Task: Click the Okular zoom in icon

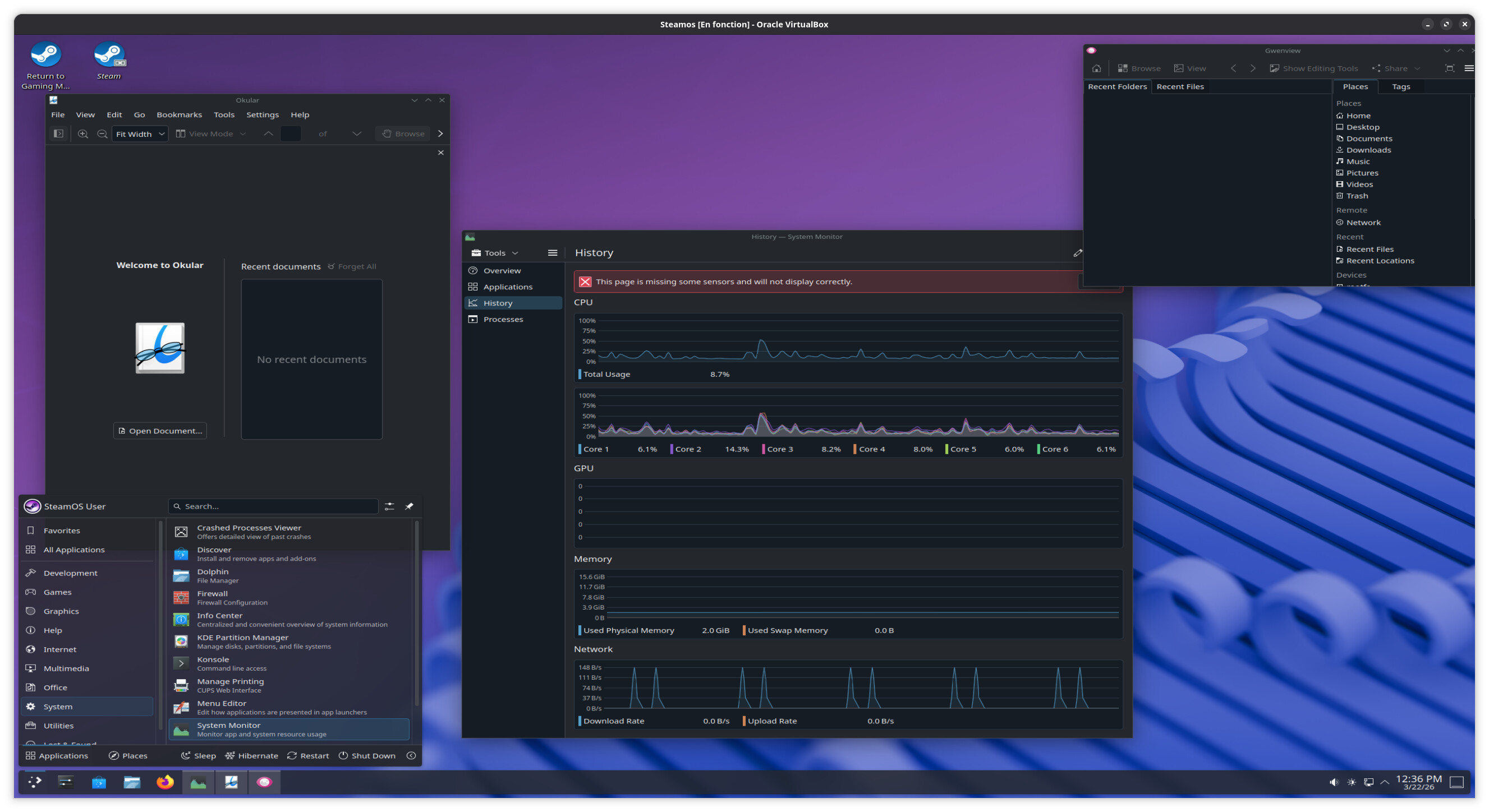Action: [x=82, y=133]
